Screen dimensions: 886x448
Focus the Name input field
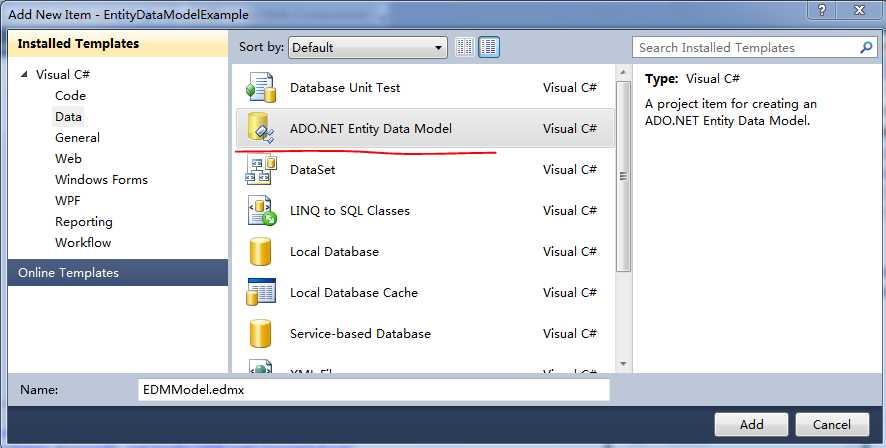(373, 390)
